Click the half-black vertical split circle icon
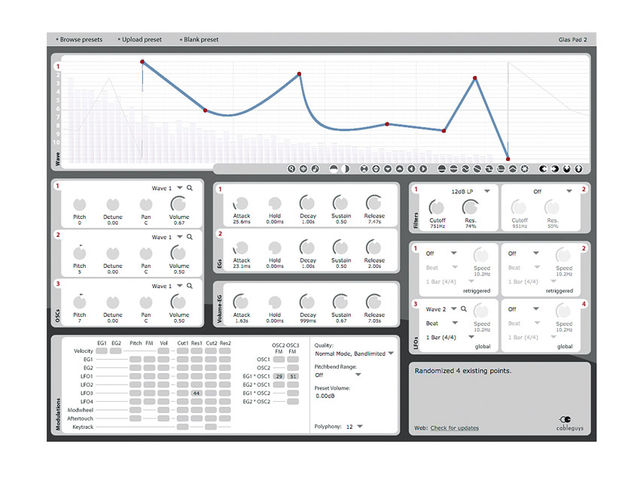640x480 pixels. coord(345,169)
